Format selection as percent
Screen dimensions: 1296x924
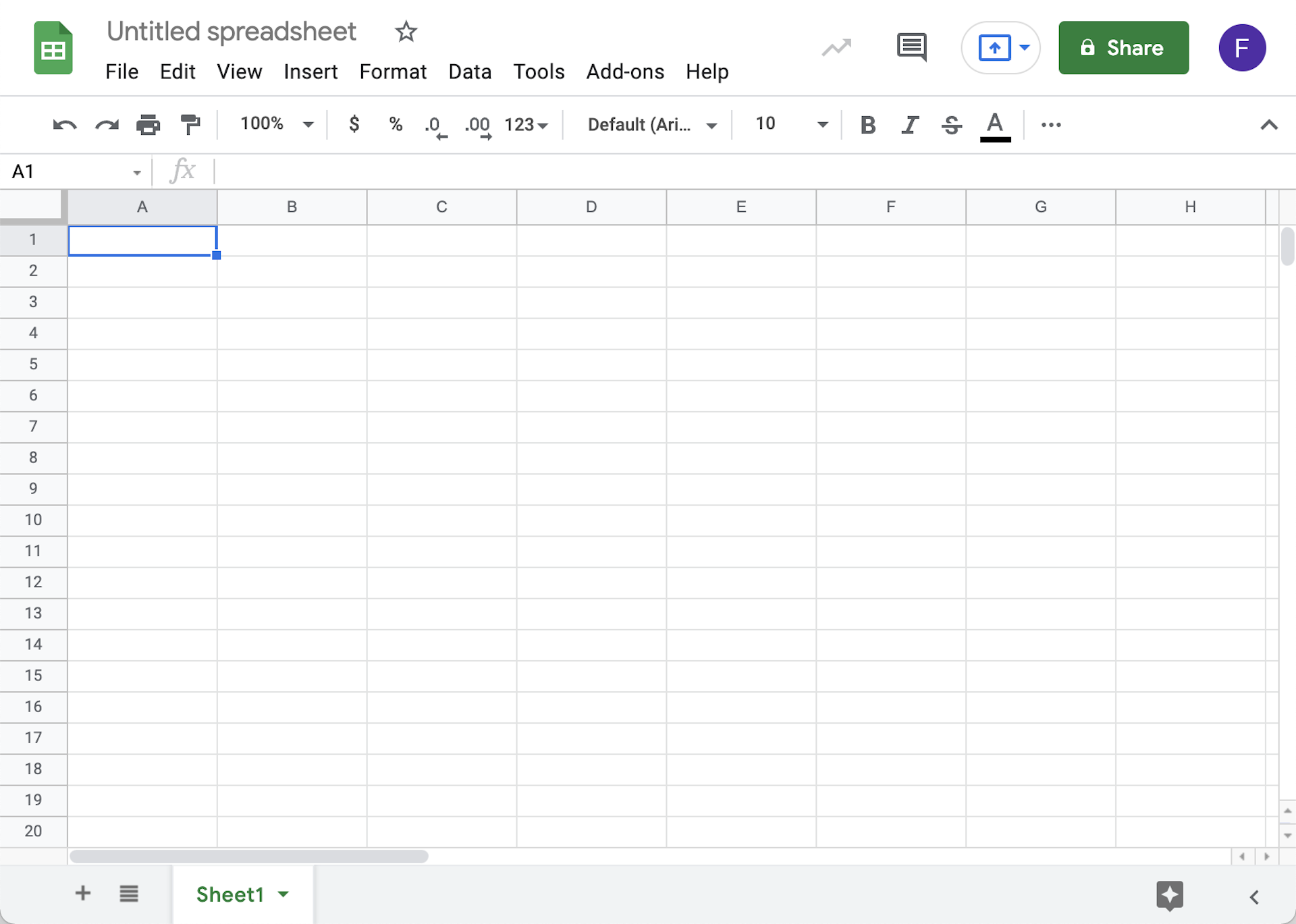[395, 124]
